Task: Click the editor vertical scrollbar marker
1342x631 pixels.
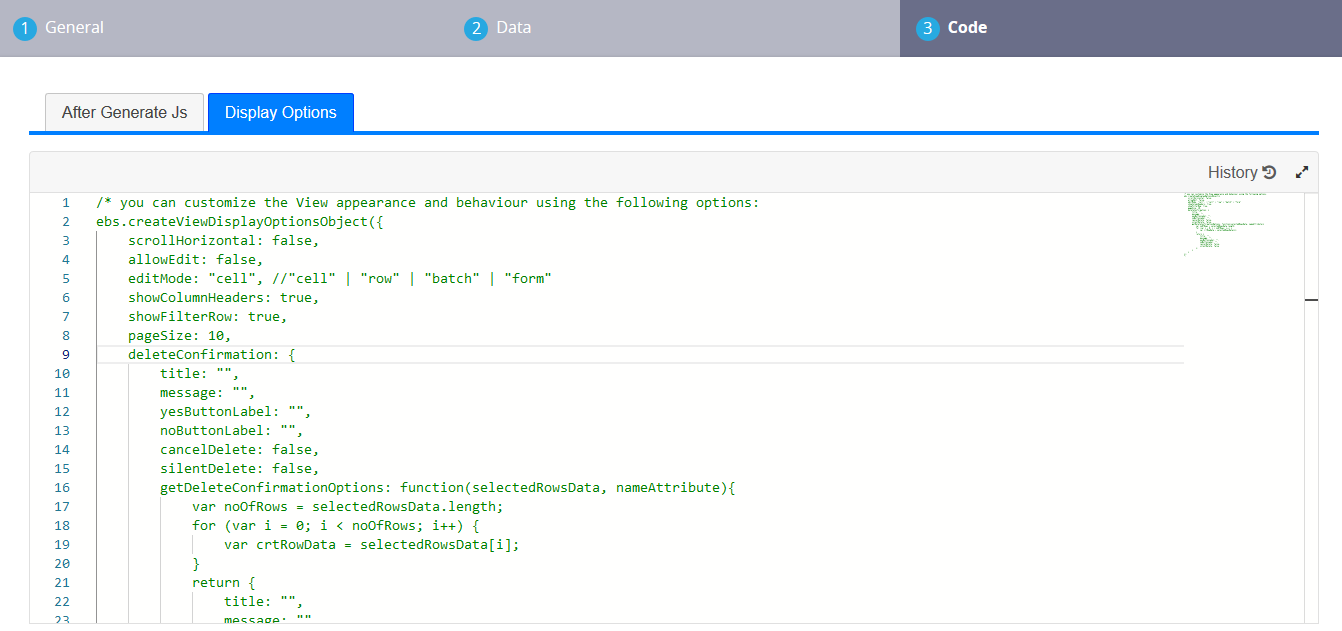Action: point(1311,299)
